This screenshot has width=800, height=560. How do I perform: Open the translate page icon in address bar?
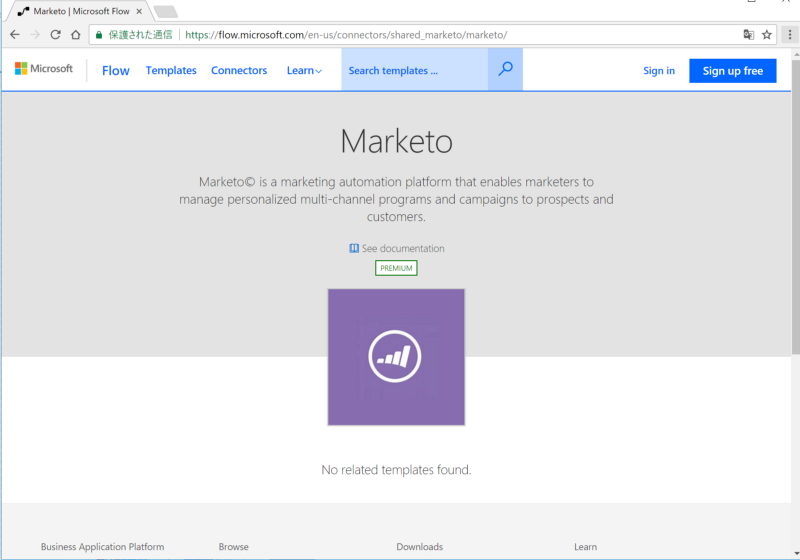tap(748, 35)
